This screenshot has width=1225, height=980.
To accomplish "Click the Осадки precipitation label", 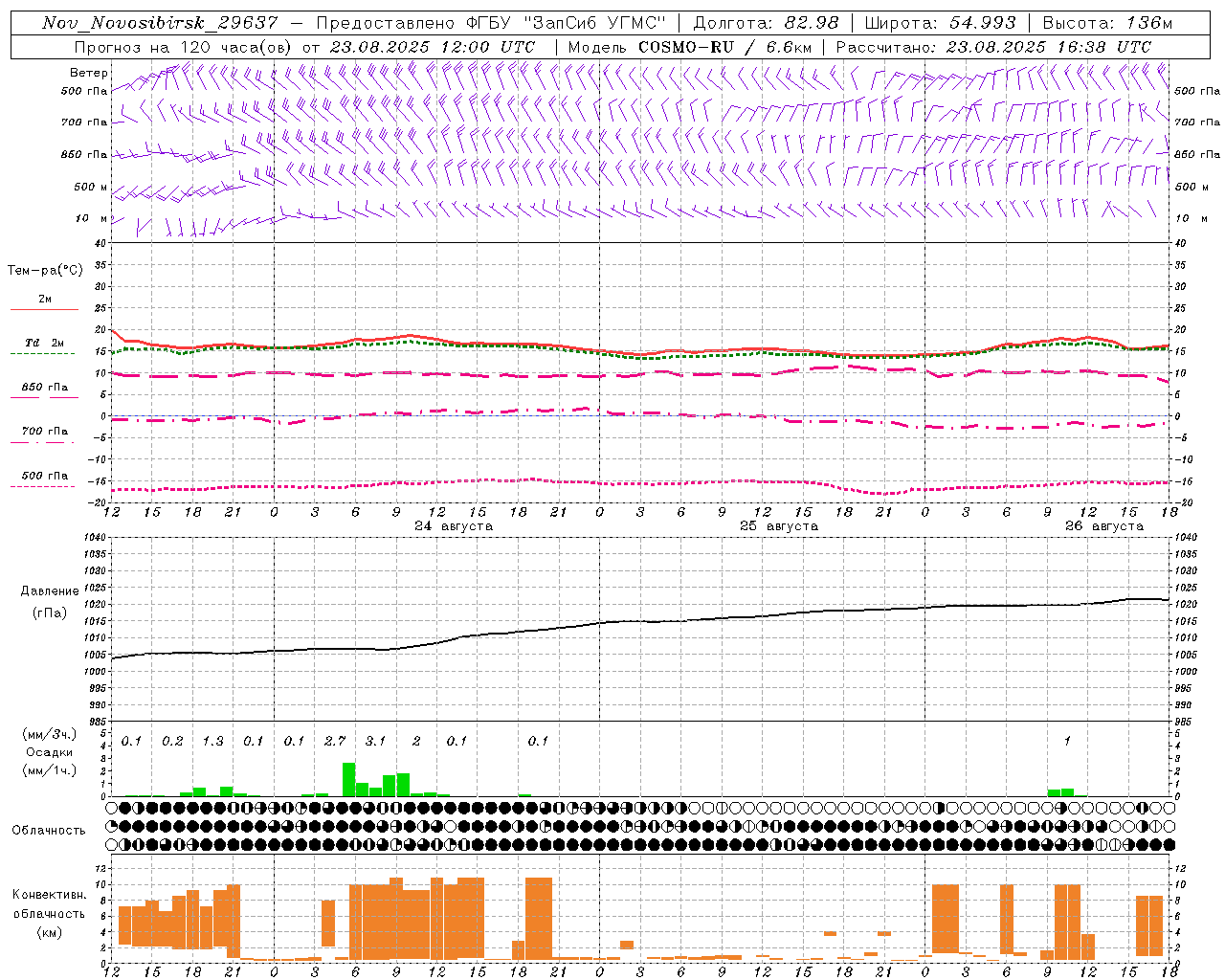I will [50, 752].
